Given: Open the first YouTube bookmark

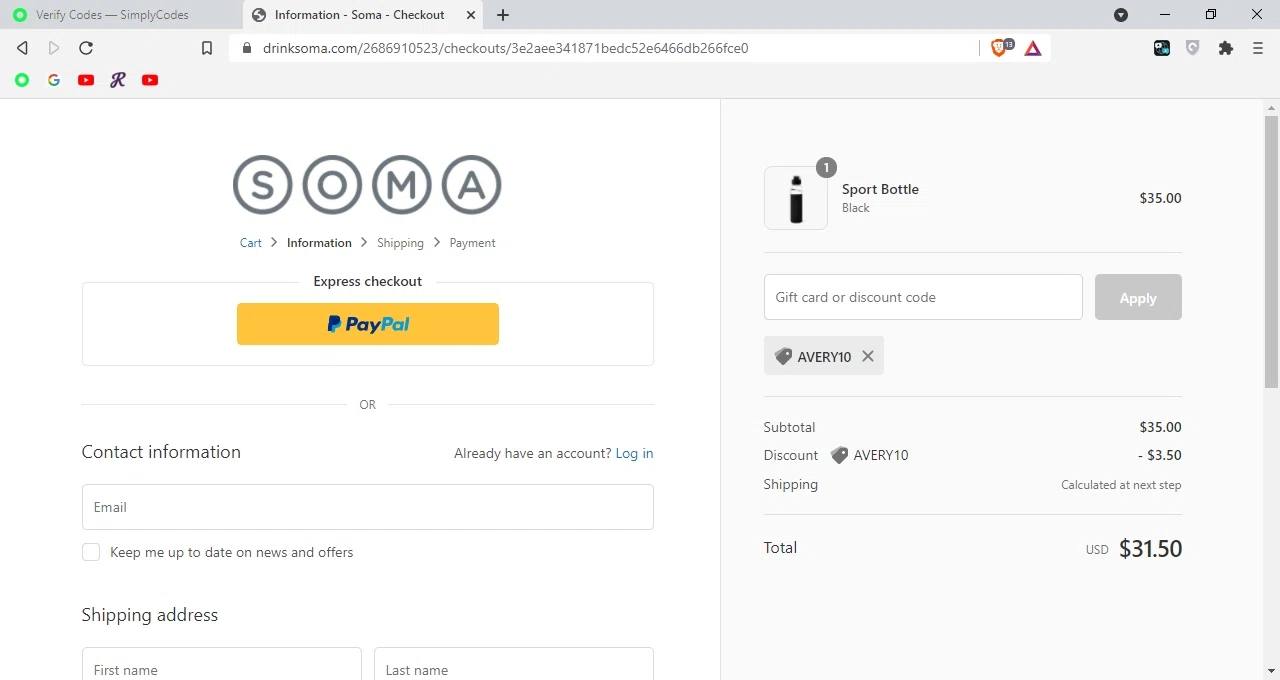Looking at the screenshot, I should [x=86, y=80].
